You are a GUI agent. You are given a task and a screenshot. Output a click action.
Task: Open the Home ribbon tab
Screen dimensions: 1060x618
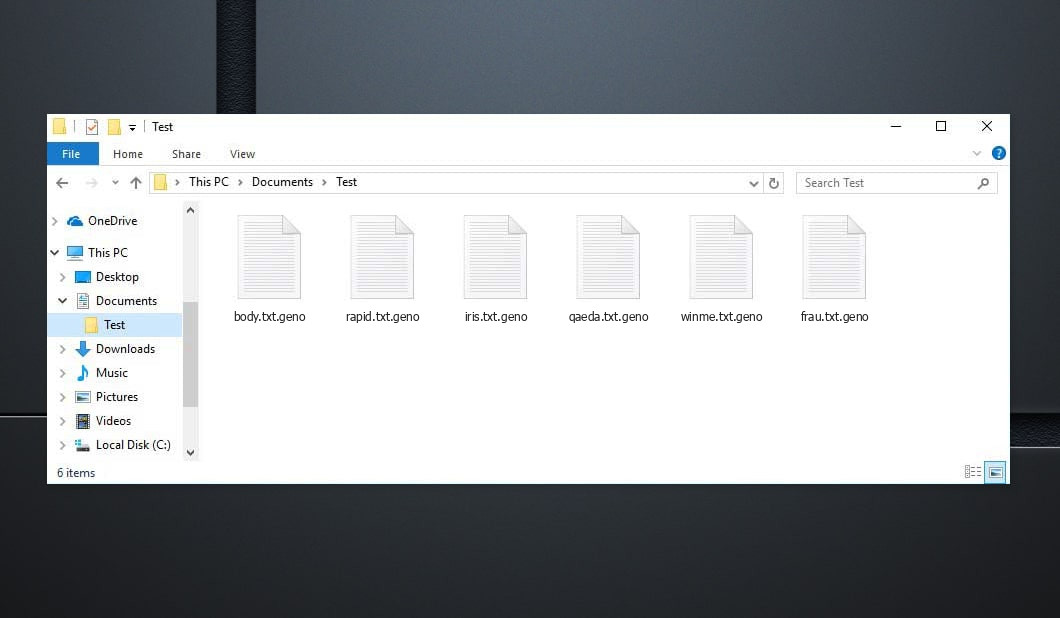pyautogui.click(x=128, y=154)
